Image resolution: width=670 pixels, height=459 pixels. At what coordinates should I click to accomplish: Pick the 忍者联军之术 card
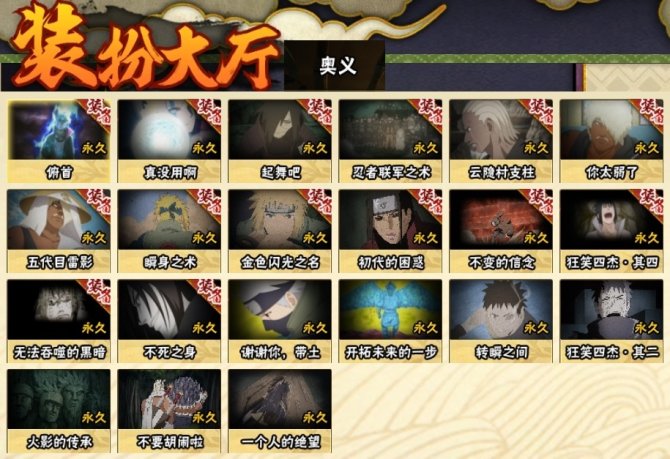(391, 141)
